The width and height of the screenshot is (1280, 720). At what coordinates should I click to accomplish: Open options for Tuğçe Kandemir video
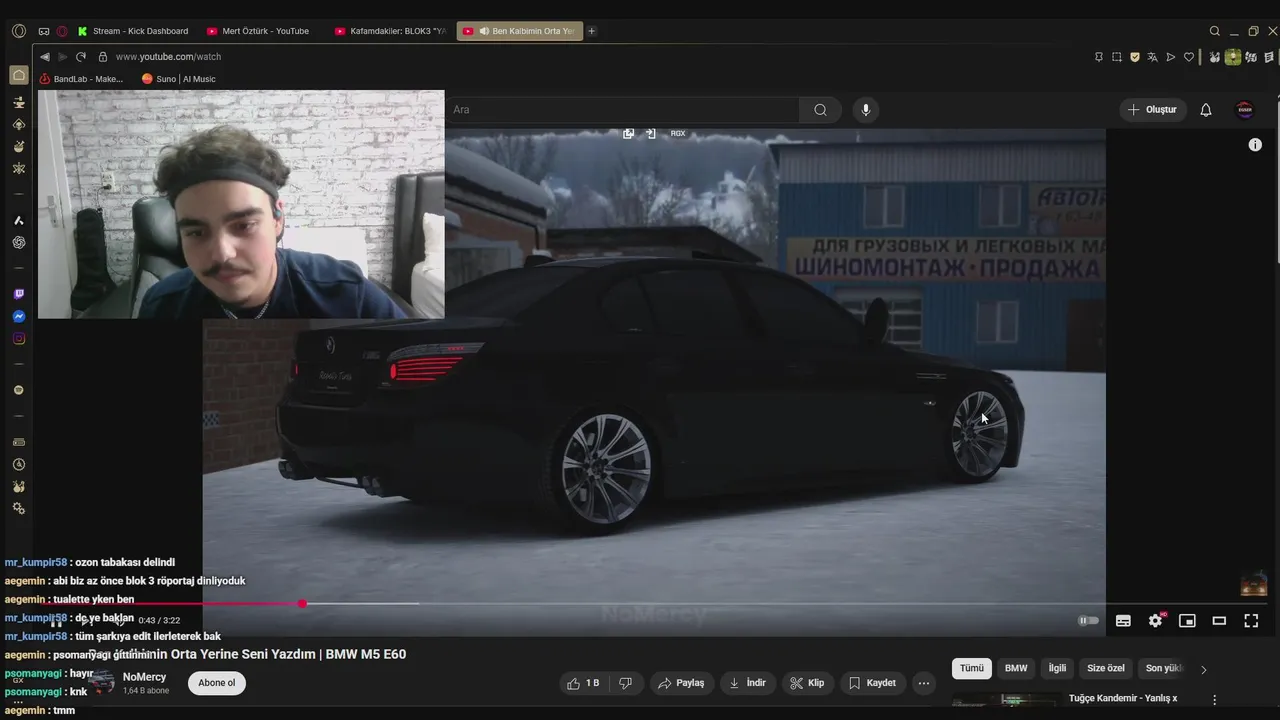coord(1214,700)
